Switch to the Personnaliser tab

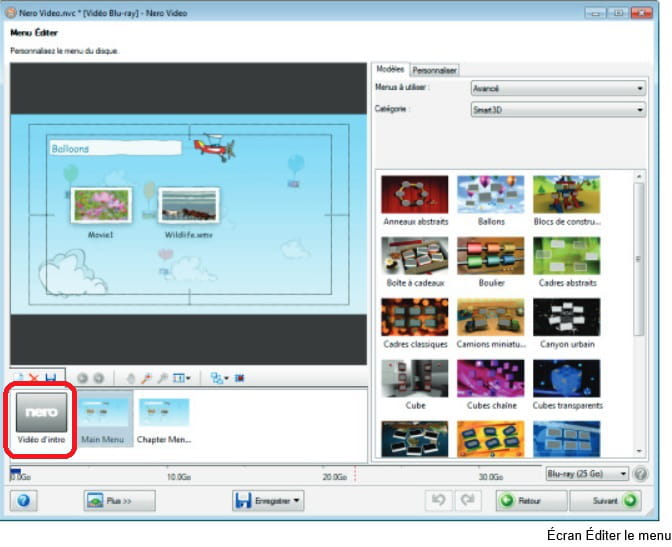click(435, 70)
